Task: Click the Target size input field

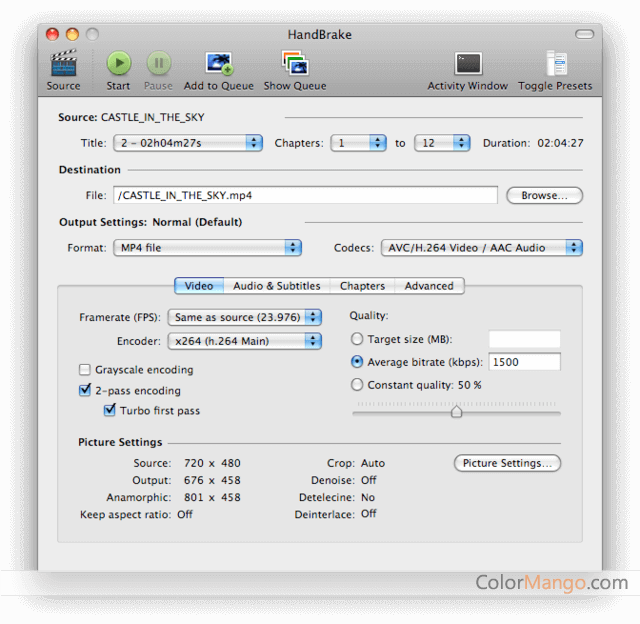Action: (x=524, y=339)
